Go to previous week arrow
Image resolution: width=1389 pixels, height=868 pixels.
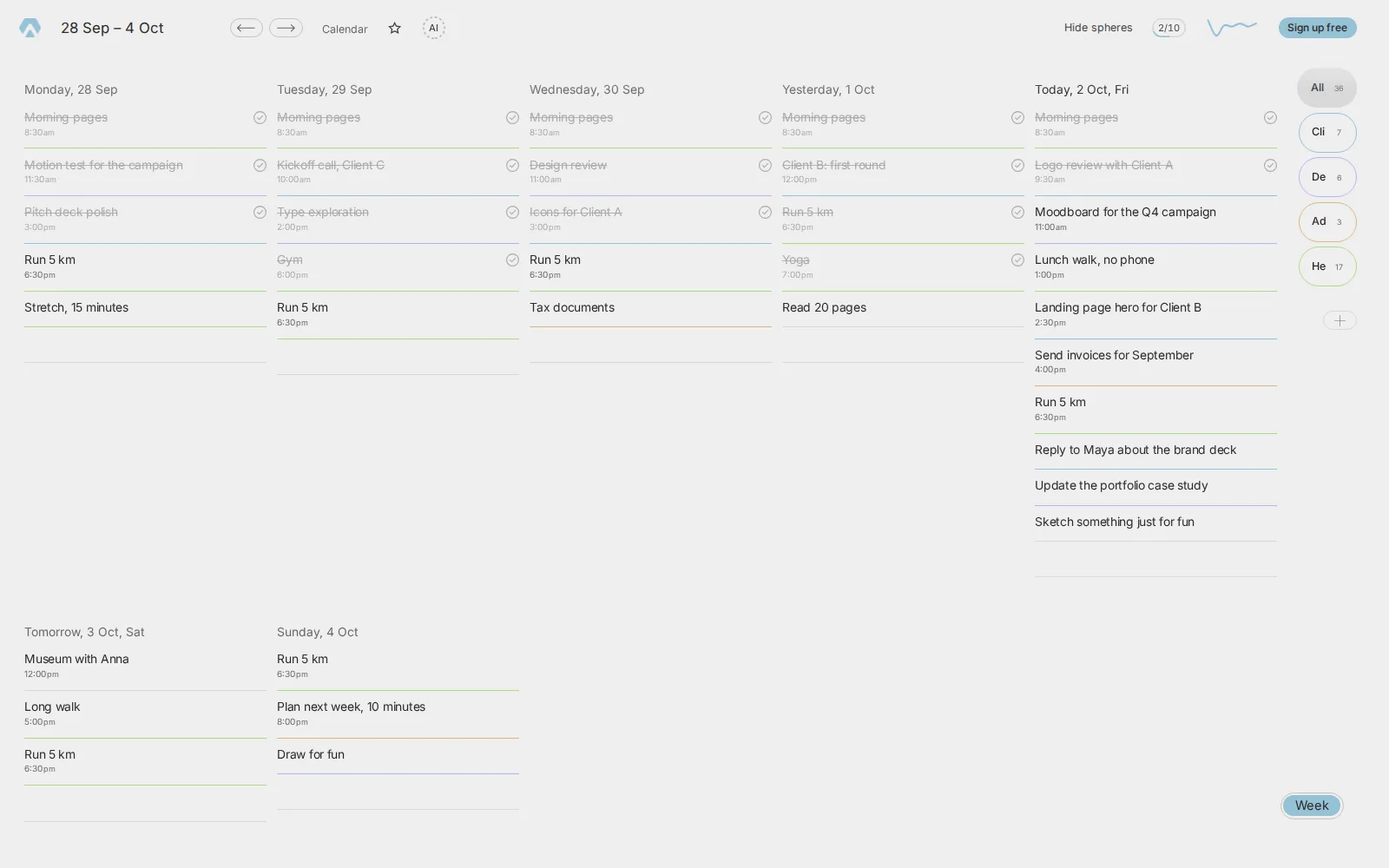coord(247,28)
